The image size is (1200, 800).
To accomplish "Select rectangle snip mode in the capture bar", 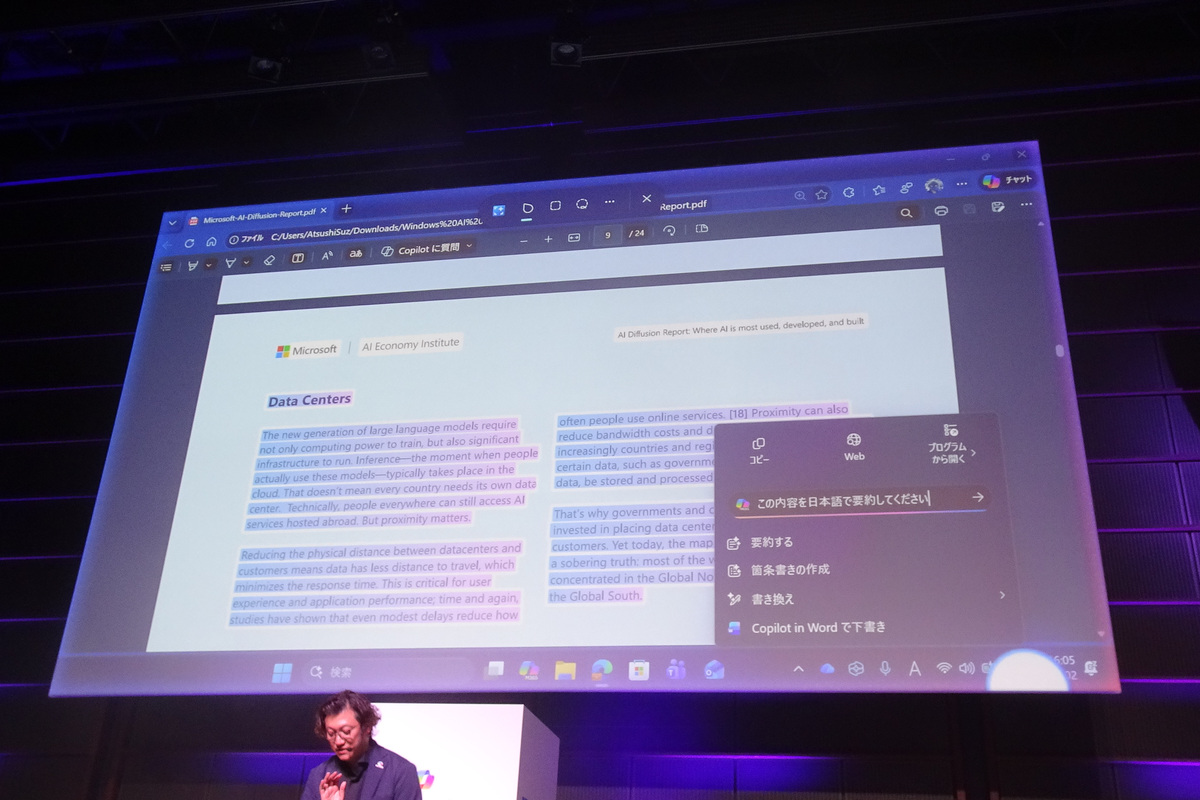I will [x=555, y=205].
